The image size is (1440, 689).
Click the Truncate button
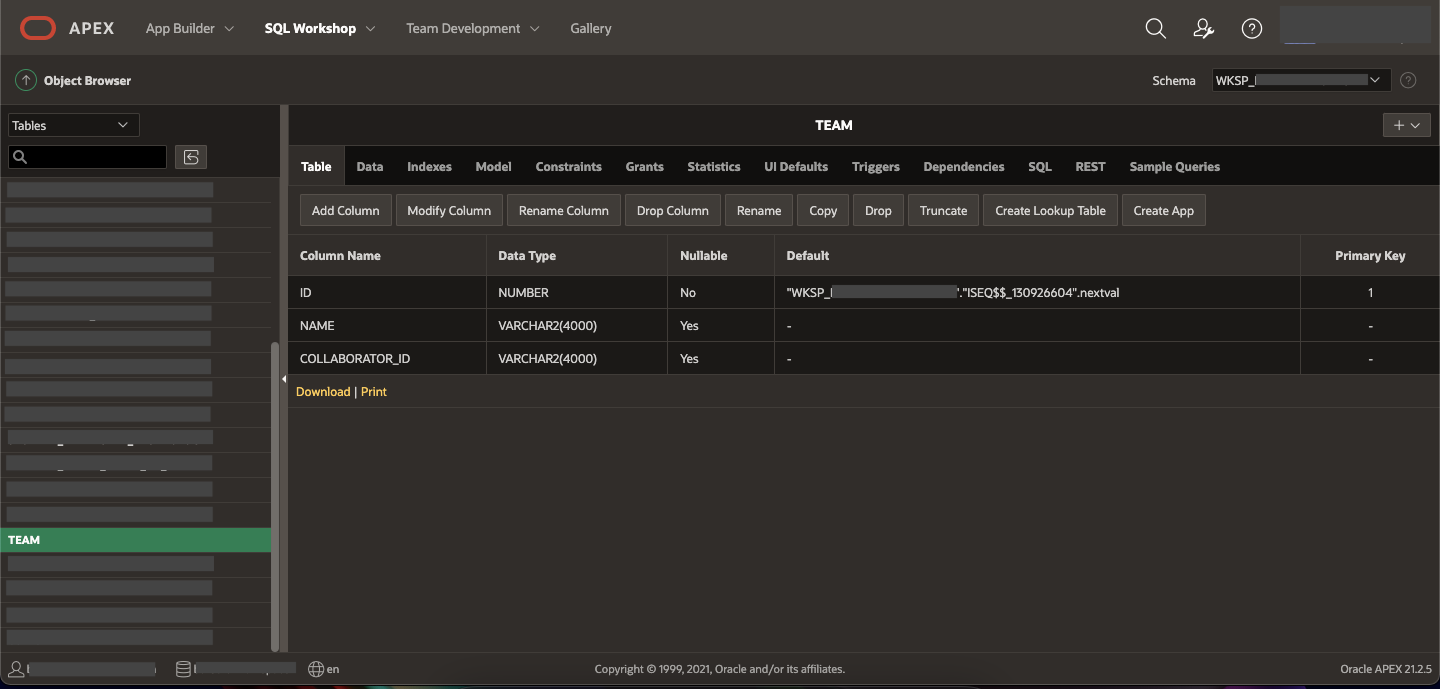tap(944, 210)
